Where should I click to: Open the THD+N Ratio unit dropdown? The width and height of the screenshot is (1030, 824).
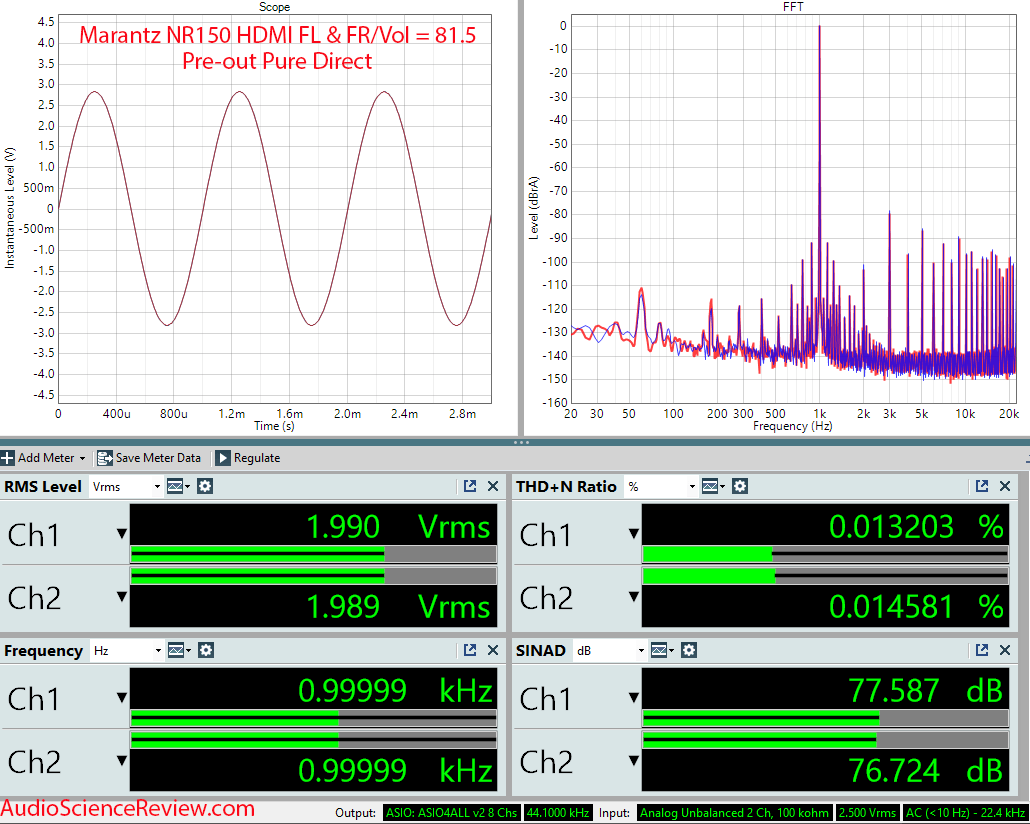coord(661,486)
